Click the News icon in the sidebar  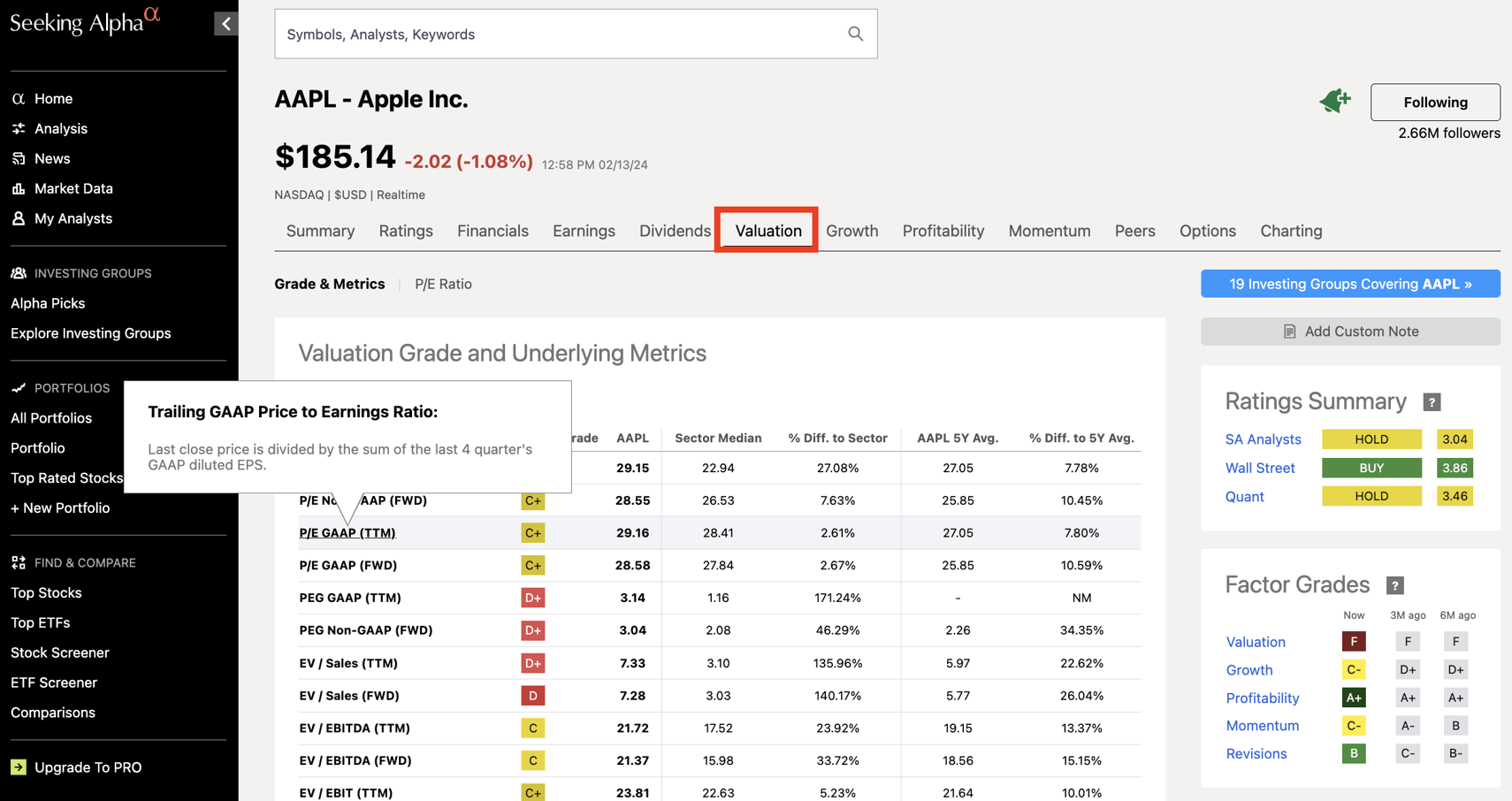[x=19, y=158]
